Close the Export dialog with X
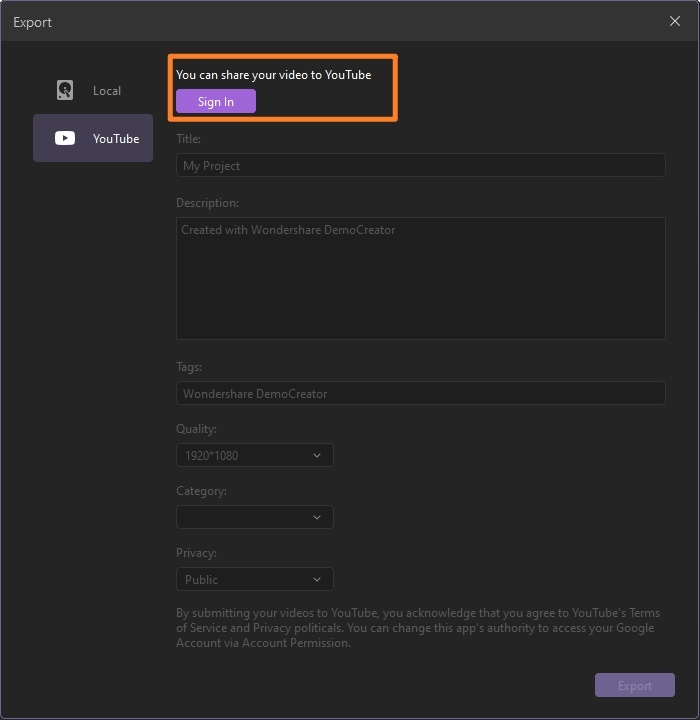Image resolution: width=700 pixels, height=720 pixels. tap(675, 21)
